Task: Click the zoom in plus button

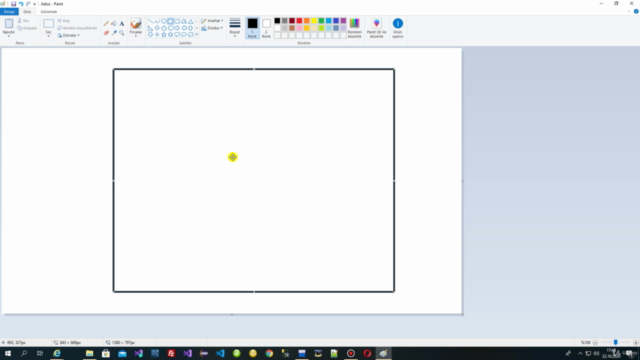Action: (x=636, y=342)
